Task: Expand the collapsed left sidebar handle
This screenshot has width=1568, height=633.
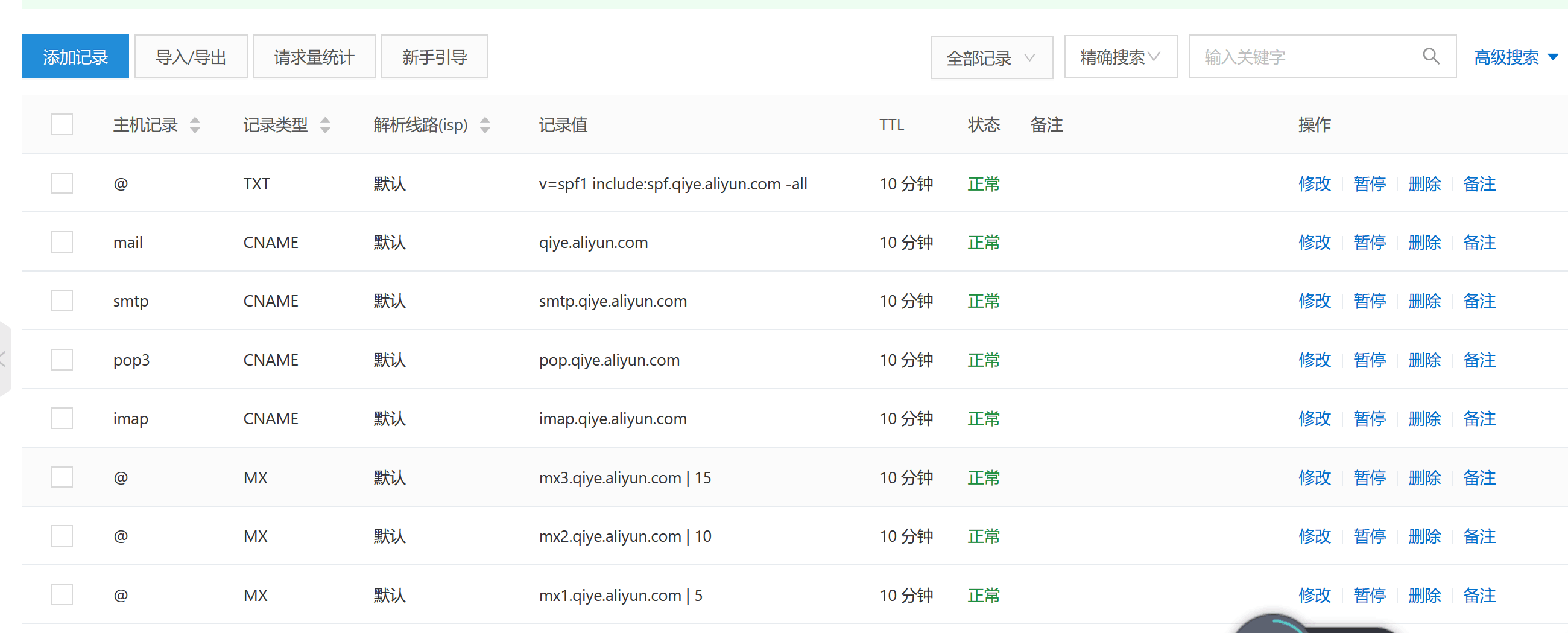Action: click(5, 359)
